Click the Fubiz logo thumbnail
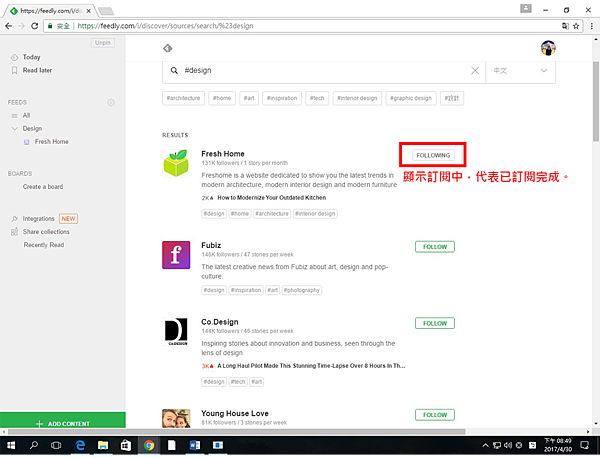 176,255
